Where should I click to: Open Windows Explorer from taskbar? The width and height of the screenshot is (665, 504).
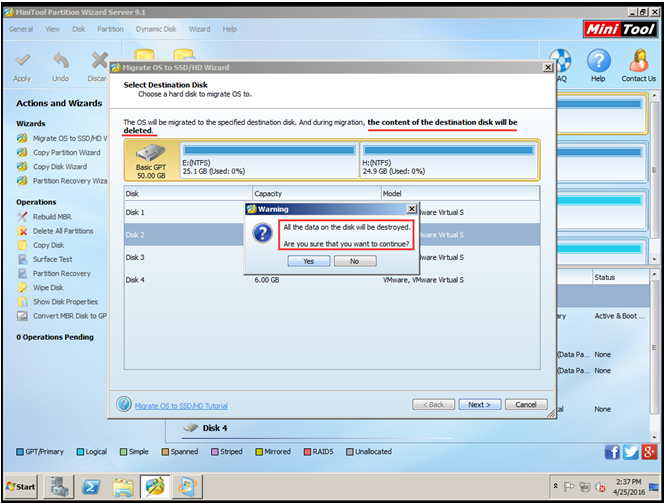click(x=123, y=487)
